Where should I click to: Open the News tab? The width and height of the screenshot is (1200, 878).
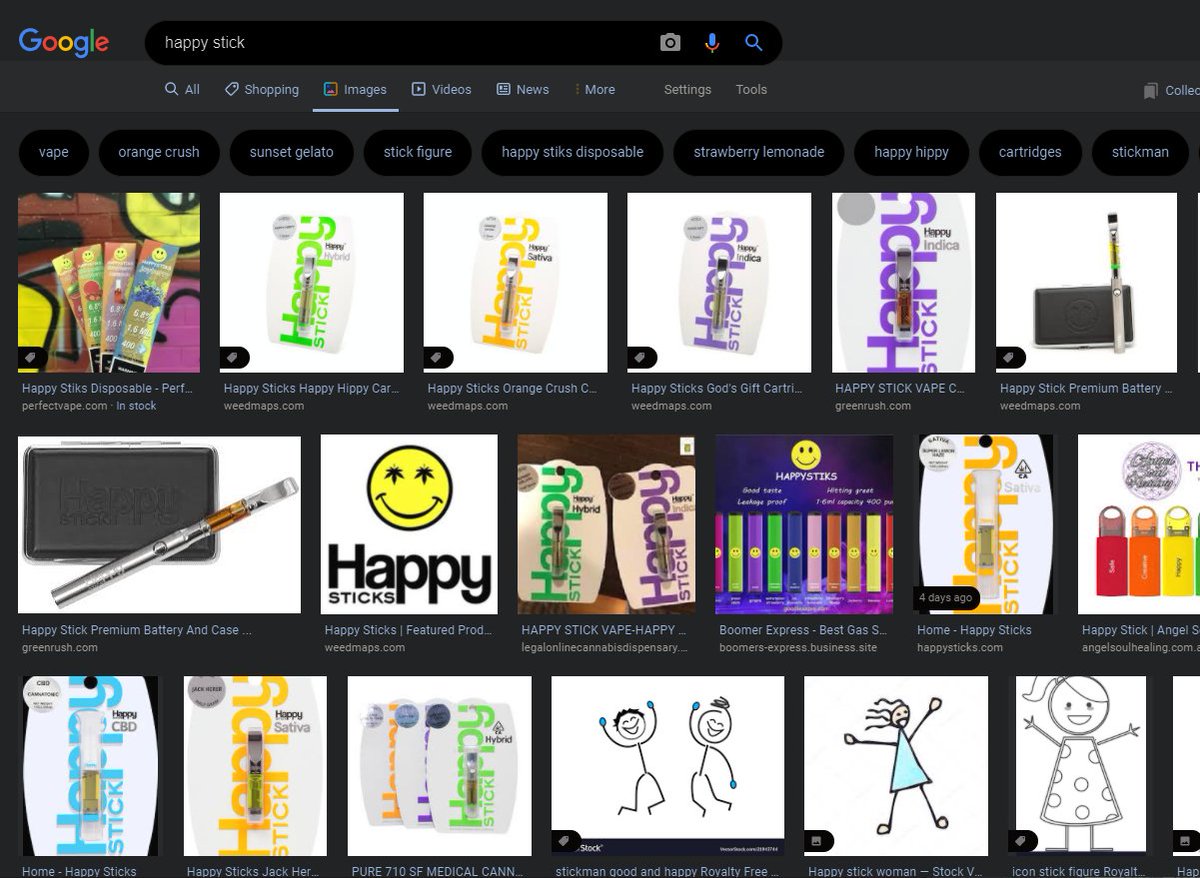tap(523, 89)
